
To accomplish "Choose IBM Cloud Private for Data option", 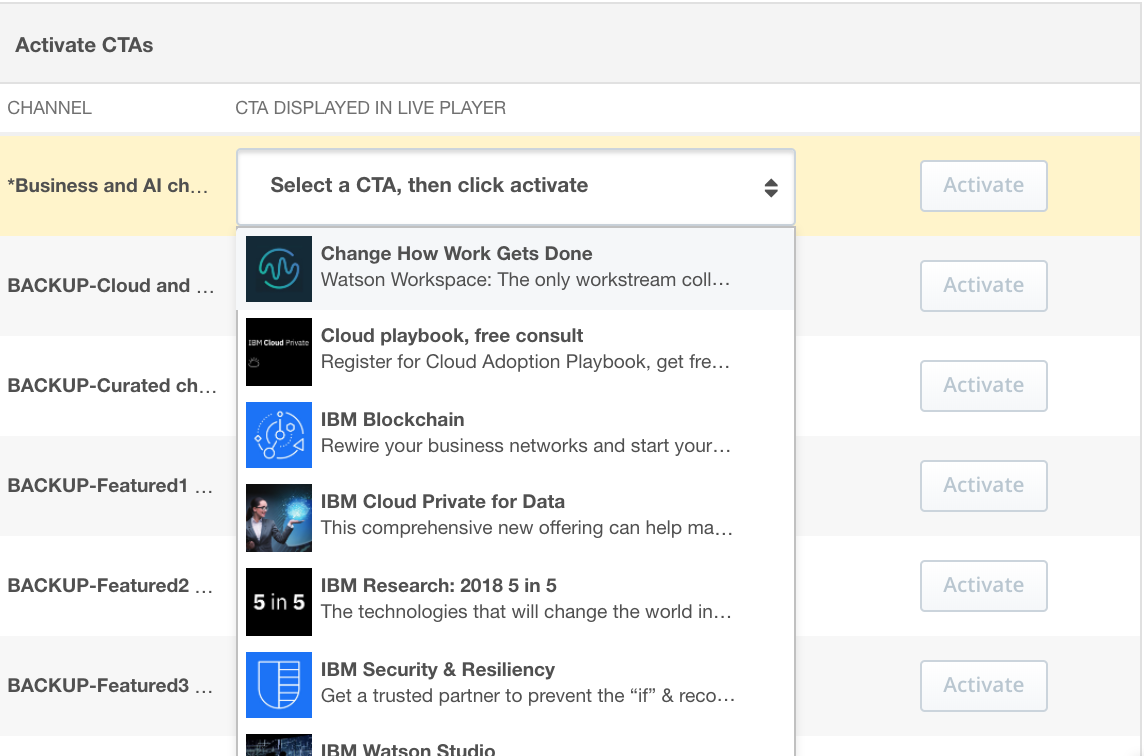I will click(x=515, y=518).
